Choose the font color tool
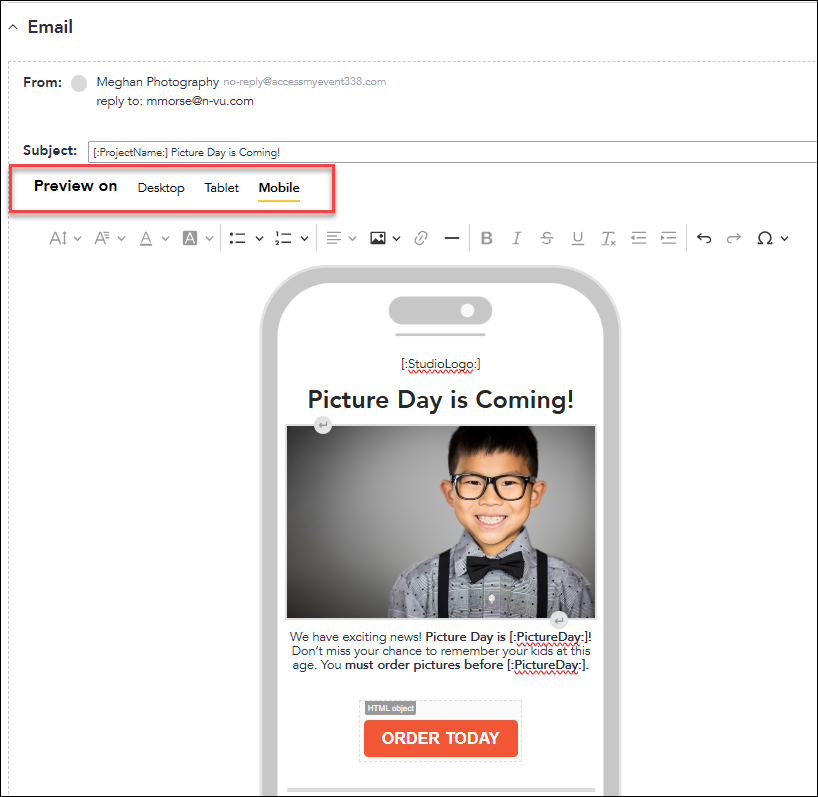The height and width of the screenshot is (797, 818). coord(146,238)
